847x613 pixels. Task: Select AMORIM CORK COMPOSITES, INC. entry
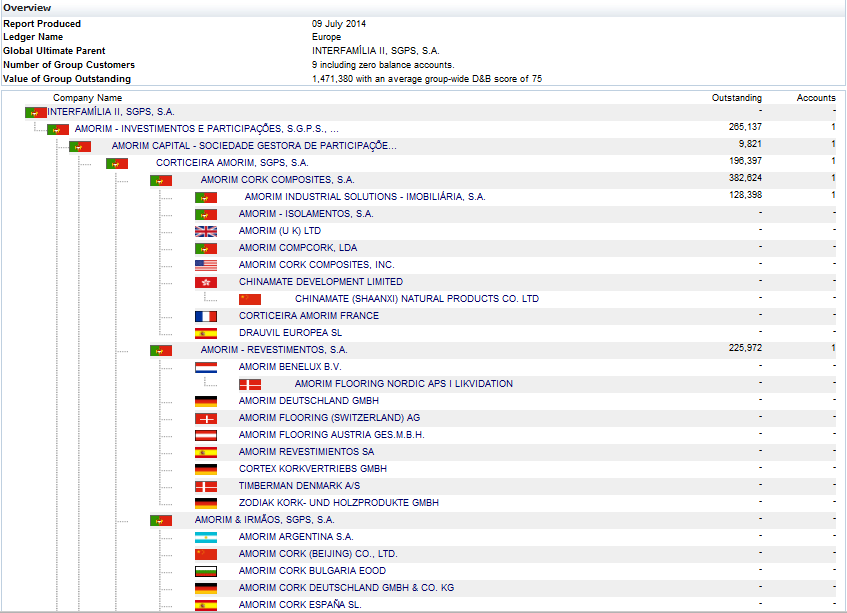pyautogui.click(x=317, y=265)
